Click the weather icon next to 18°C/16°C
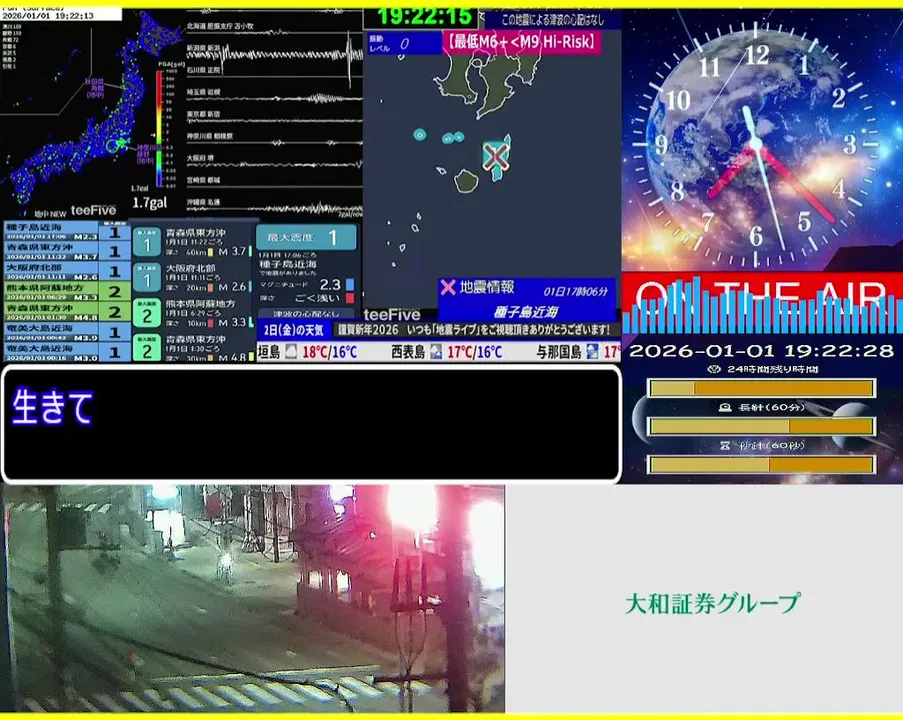The height and width of the screenshot is (720, 903). (291, 351)
